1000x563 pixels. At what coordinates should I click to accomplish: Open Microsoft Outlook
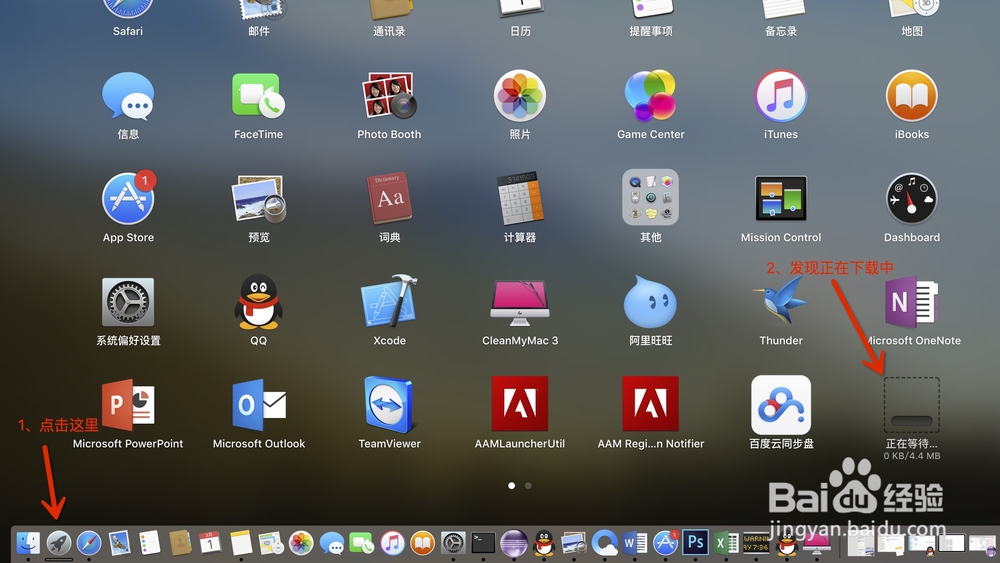point(258,405)
